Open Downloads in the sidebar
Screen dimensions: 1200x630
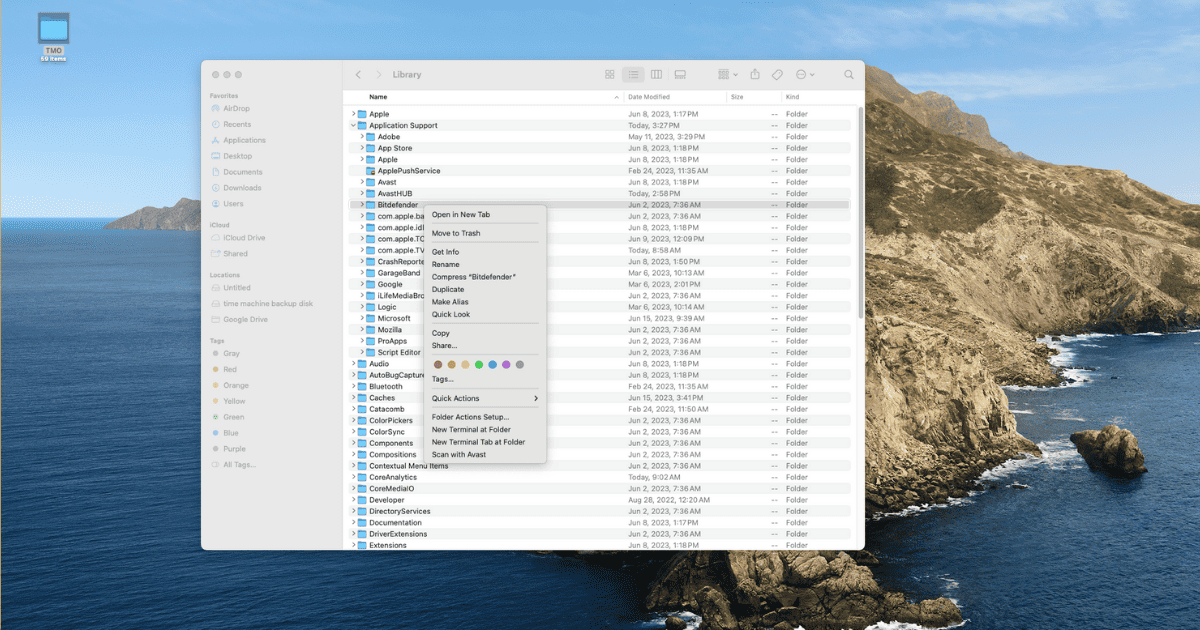tap(242, 188)
